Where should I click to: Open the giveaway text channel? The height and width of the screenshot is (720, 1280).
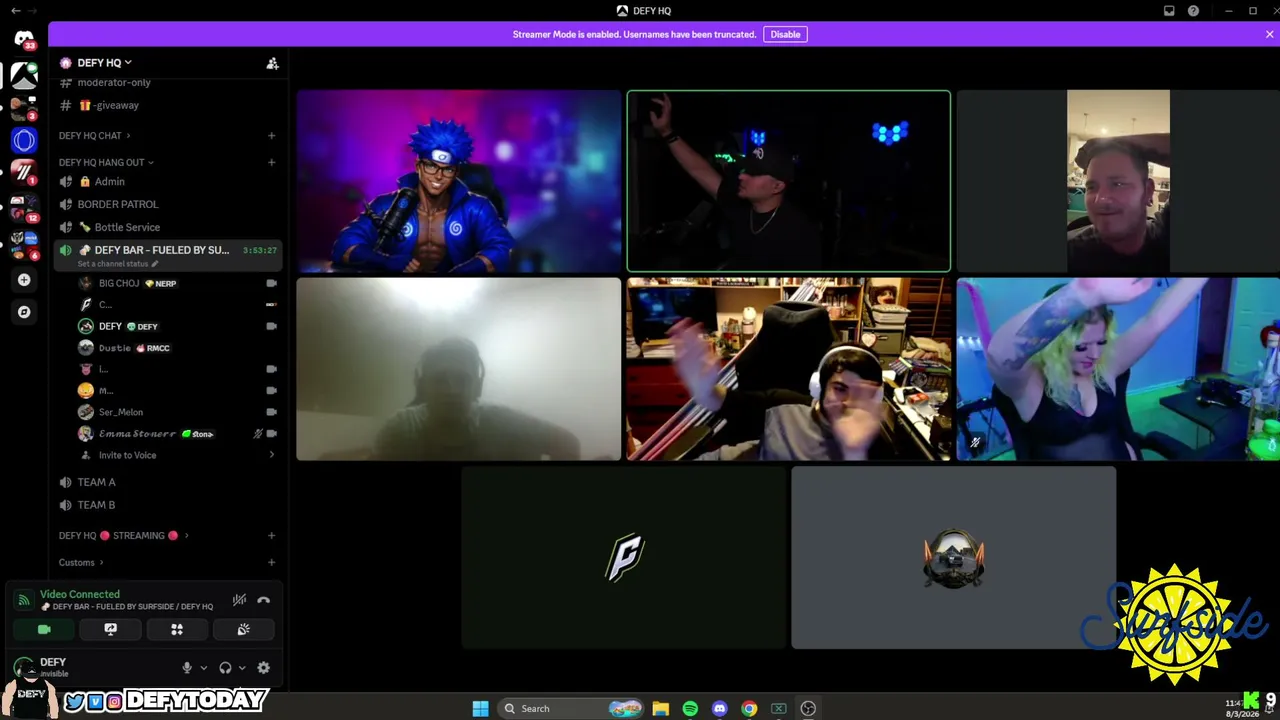[x=167, y=105]
